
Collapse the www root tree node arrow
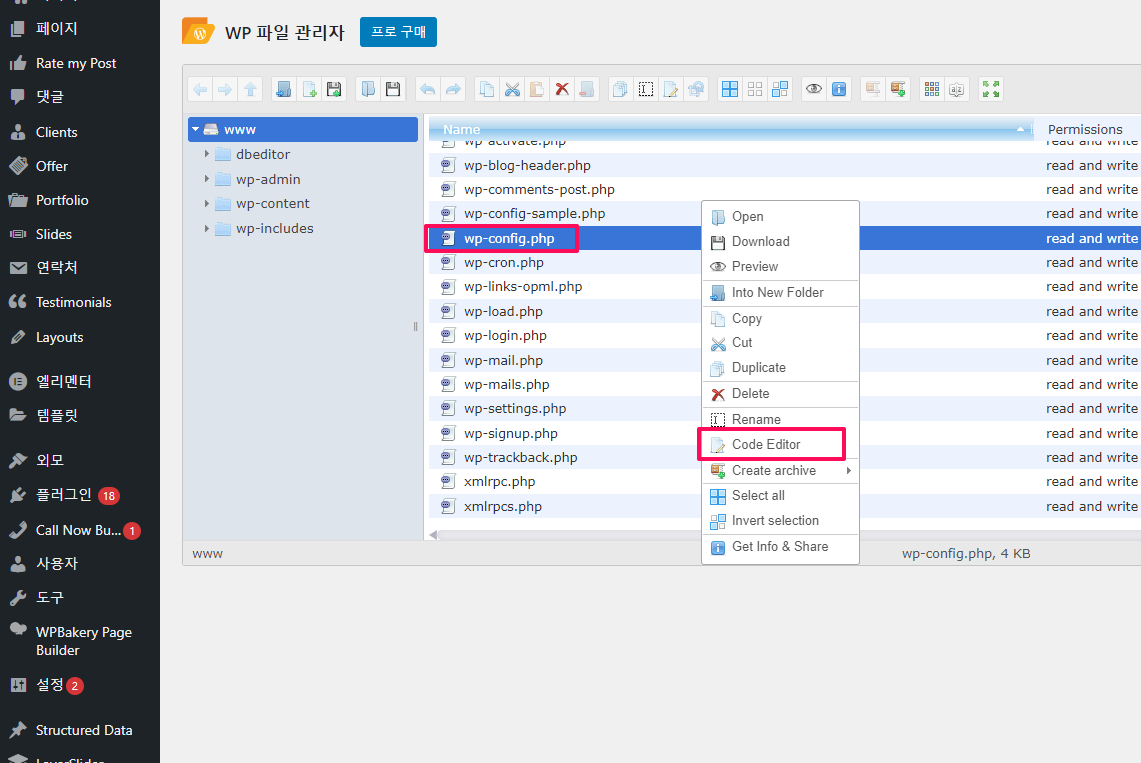click(196, 129)
